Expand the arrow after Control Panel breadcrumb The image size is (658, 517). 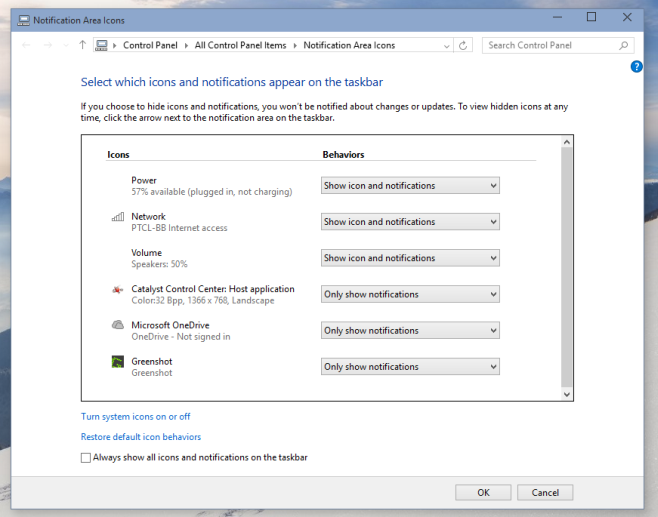tap(186, 45)
